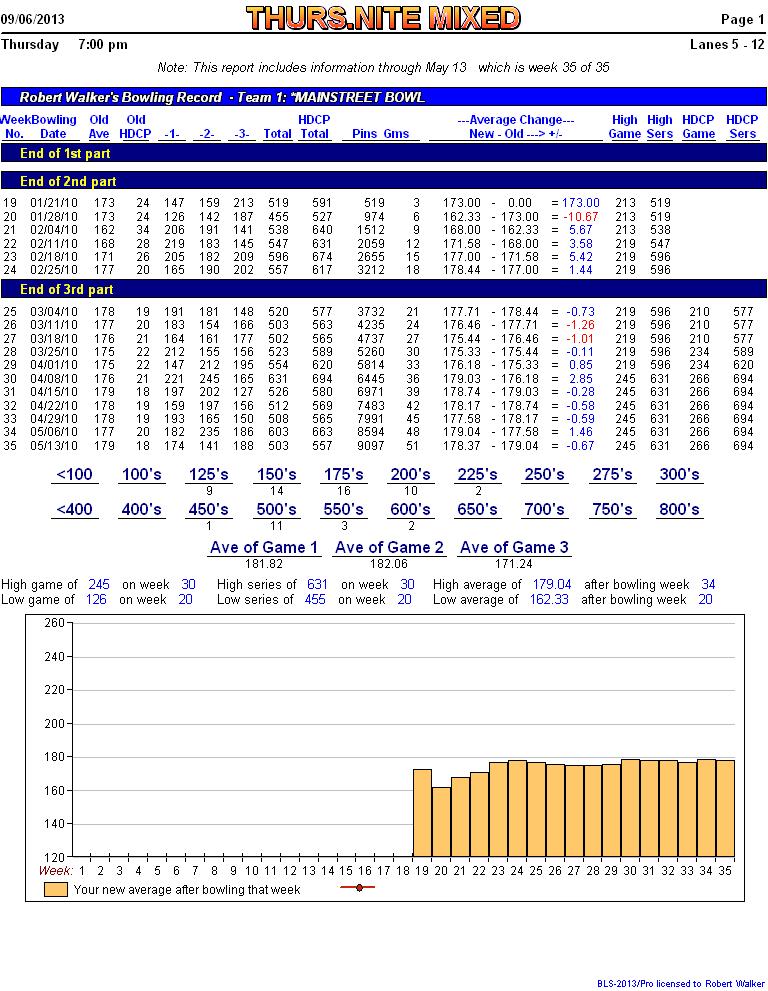Click the High Sers column header
Image resolution: width=768 pixels, height=991 pixels.
point(659,126)
